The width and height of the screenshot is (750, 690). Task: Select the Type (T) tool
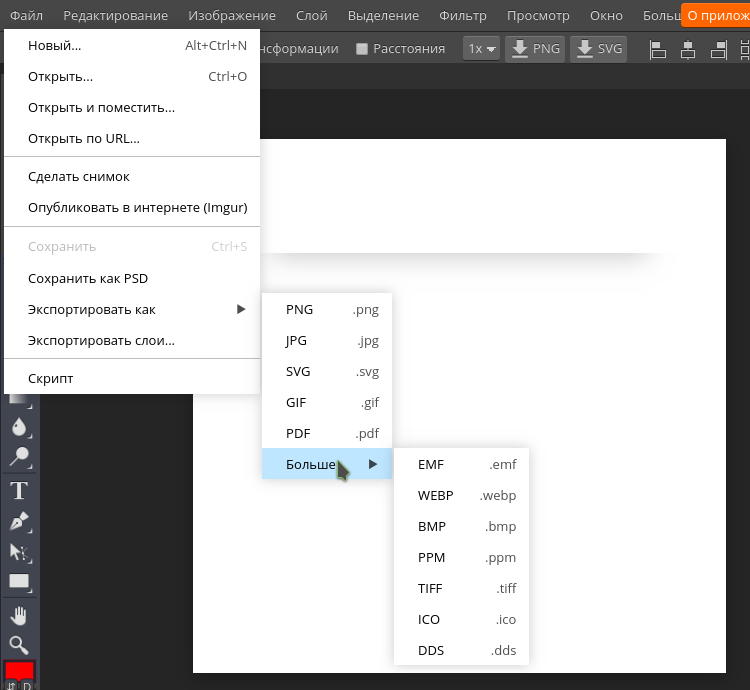click(19, 491)
